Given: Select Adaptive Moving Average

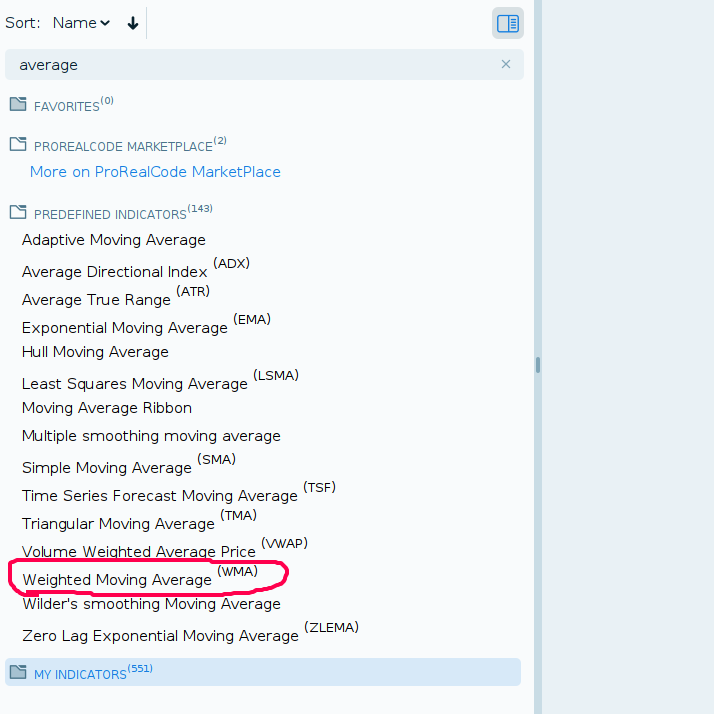Looking at the screenshot, I should click(x=114, y=240).
